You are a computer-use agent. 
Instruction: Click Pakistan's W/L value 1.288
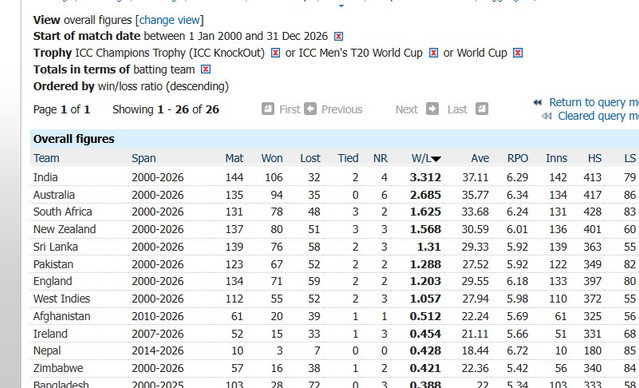pos(425,265)
